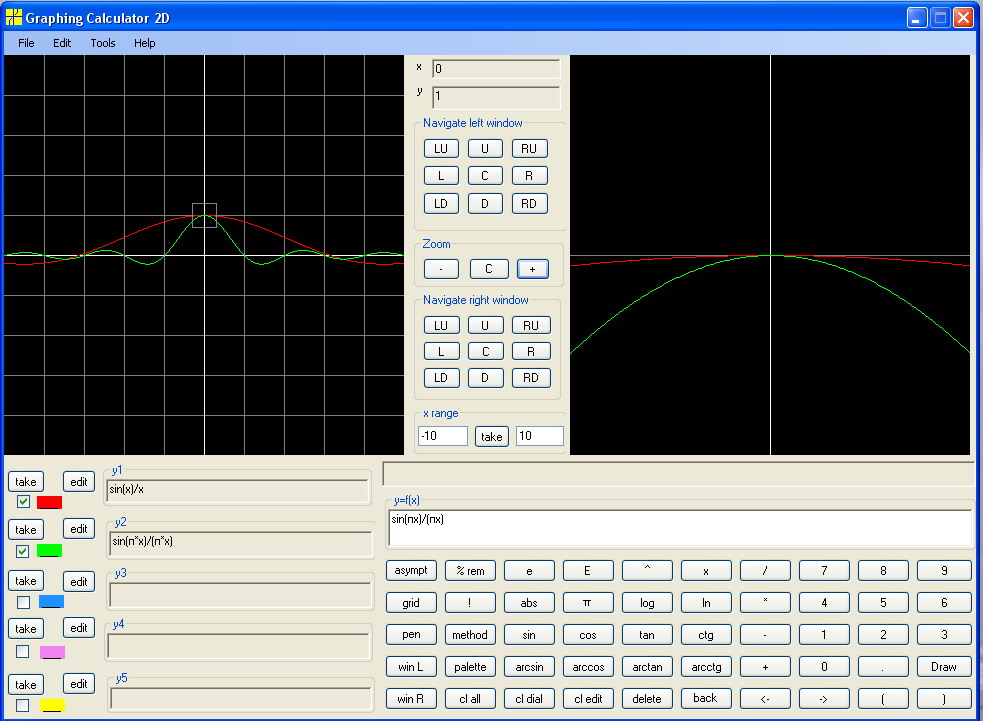Open the Tools menu
Viewport: 983px width, 721px height.
point(103,43)
